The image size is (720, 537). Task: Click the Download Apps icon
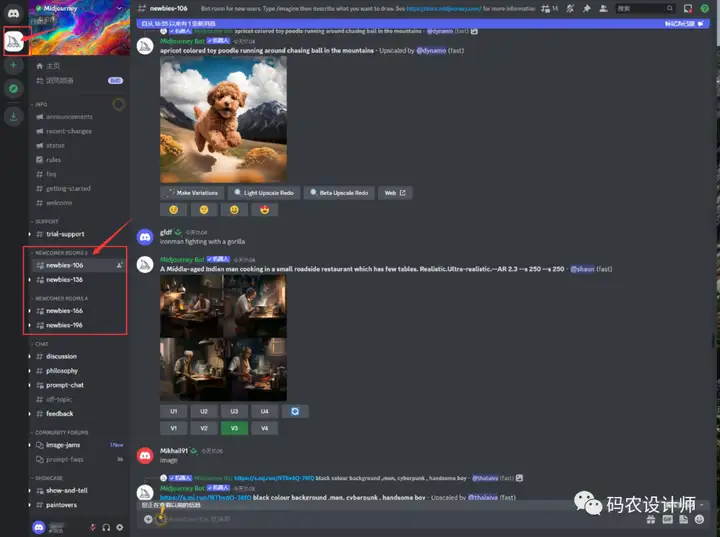[x=14, y=117]
